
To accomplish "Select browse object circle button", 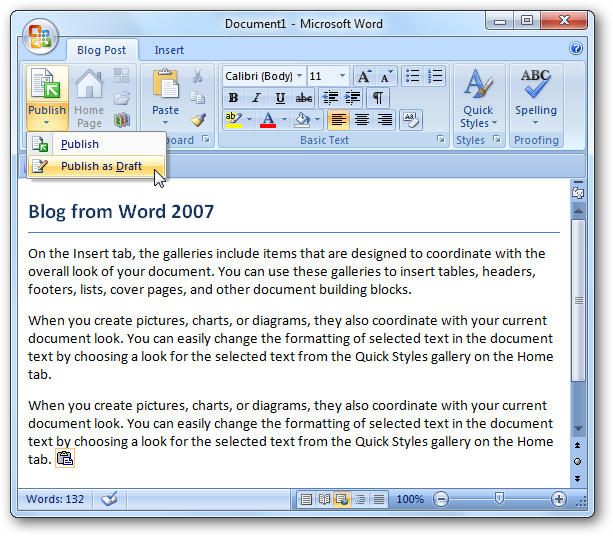I will pyautogui.click(x=577, y=462).
